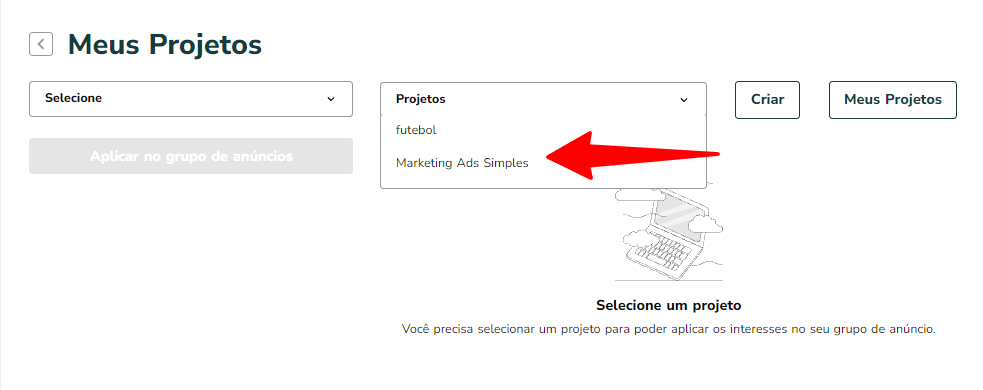Collapse the Projetos dropdown list
The height and width of the screenshot is (390, 983).
(543, 99)
